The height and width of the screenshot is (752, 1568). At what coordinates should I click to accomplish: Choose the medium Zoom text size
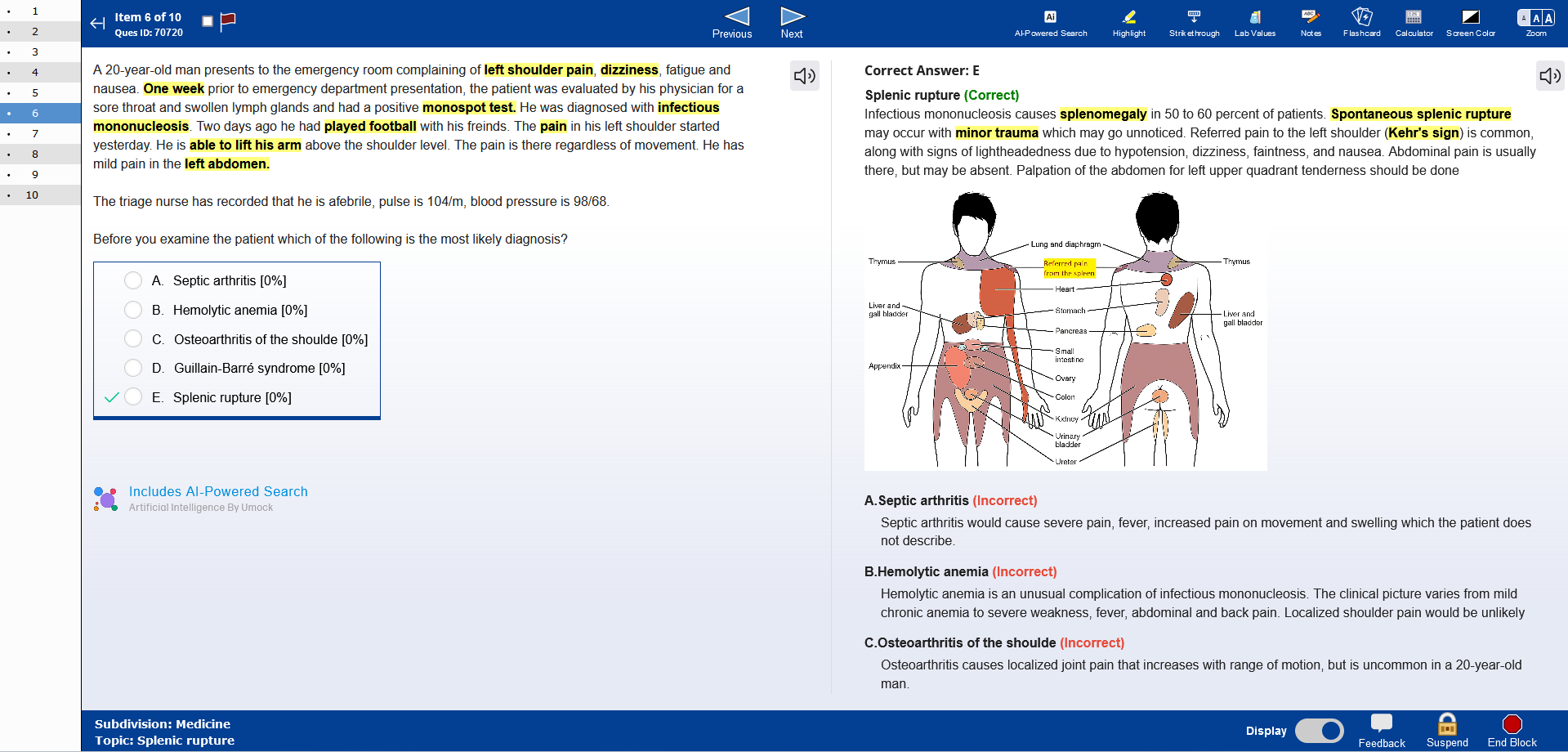click(x=1536, y=18)
